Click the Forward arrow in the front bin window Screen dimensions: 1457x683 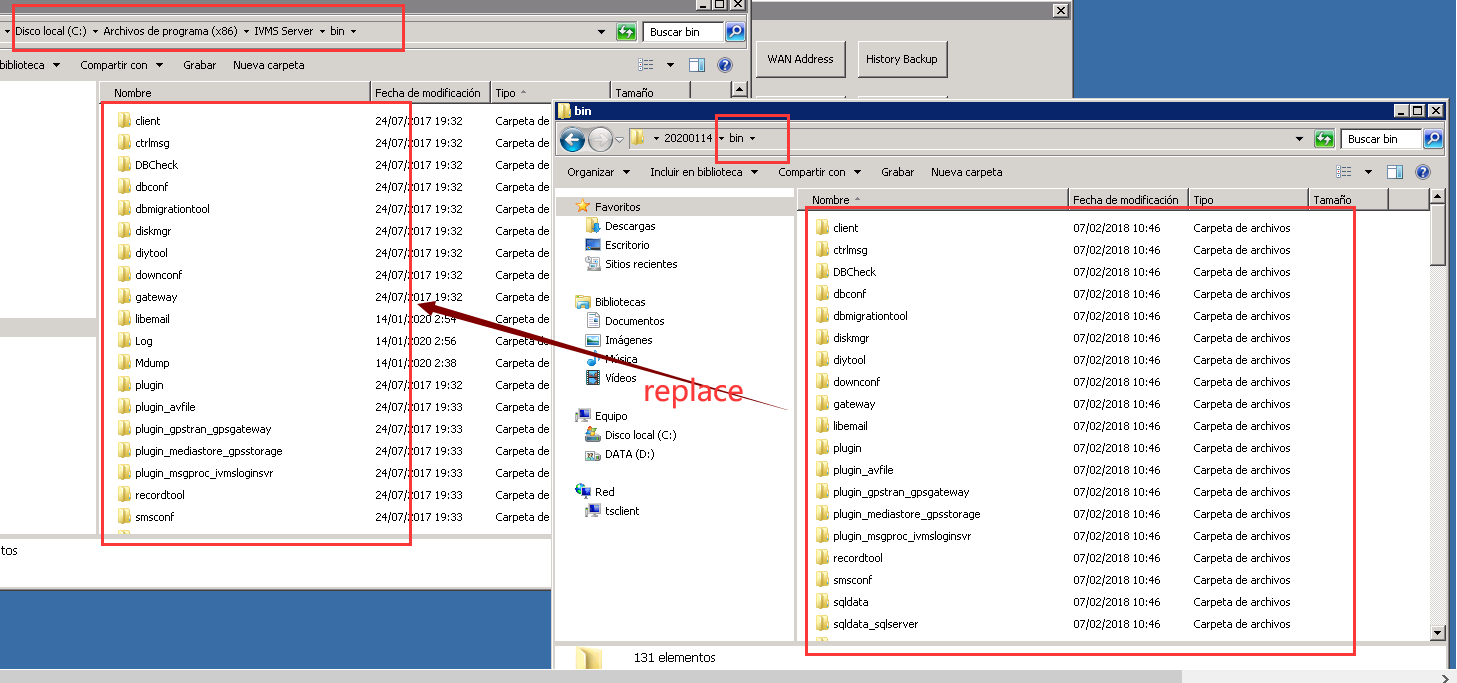click(x=600, y=139)
